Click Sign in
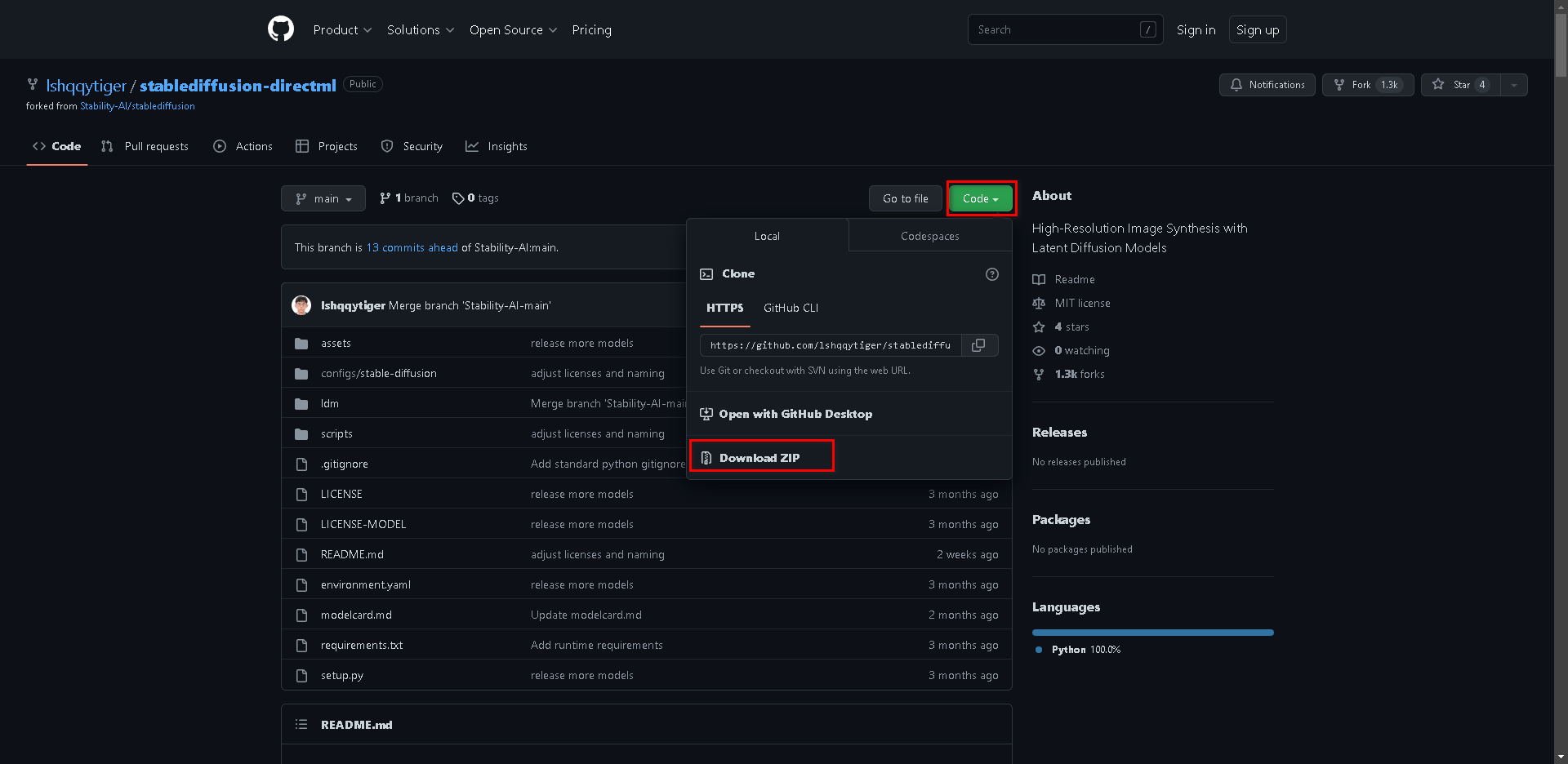The width and height of the screenshot is (1568, 764). (x=1196, y=30)
